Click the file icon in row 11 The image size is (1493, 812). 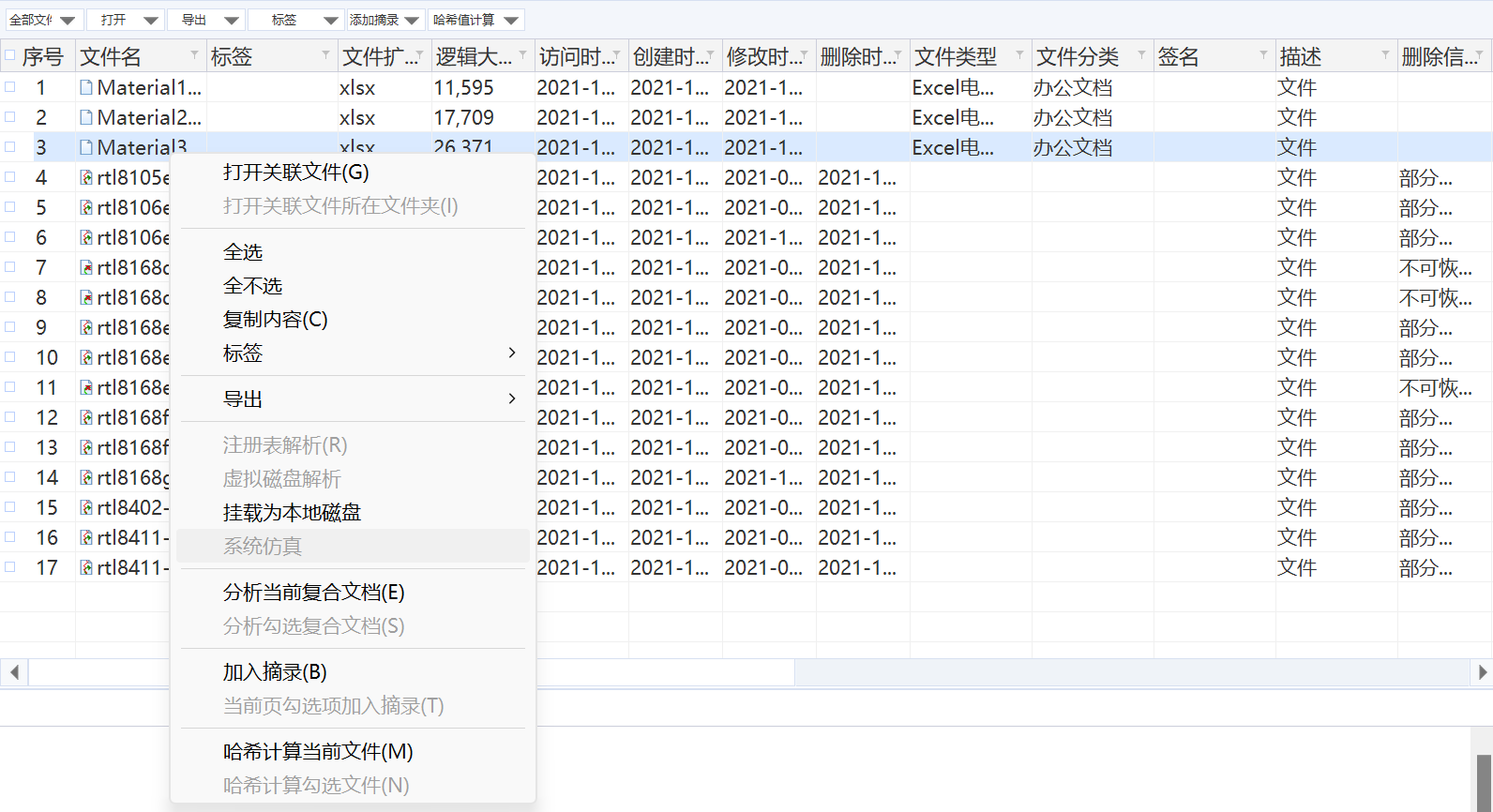(x=86, y=388)
